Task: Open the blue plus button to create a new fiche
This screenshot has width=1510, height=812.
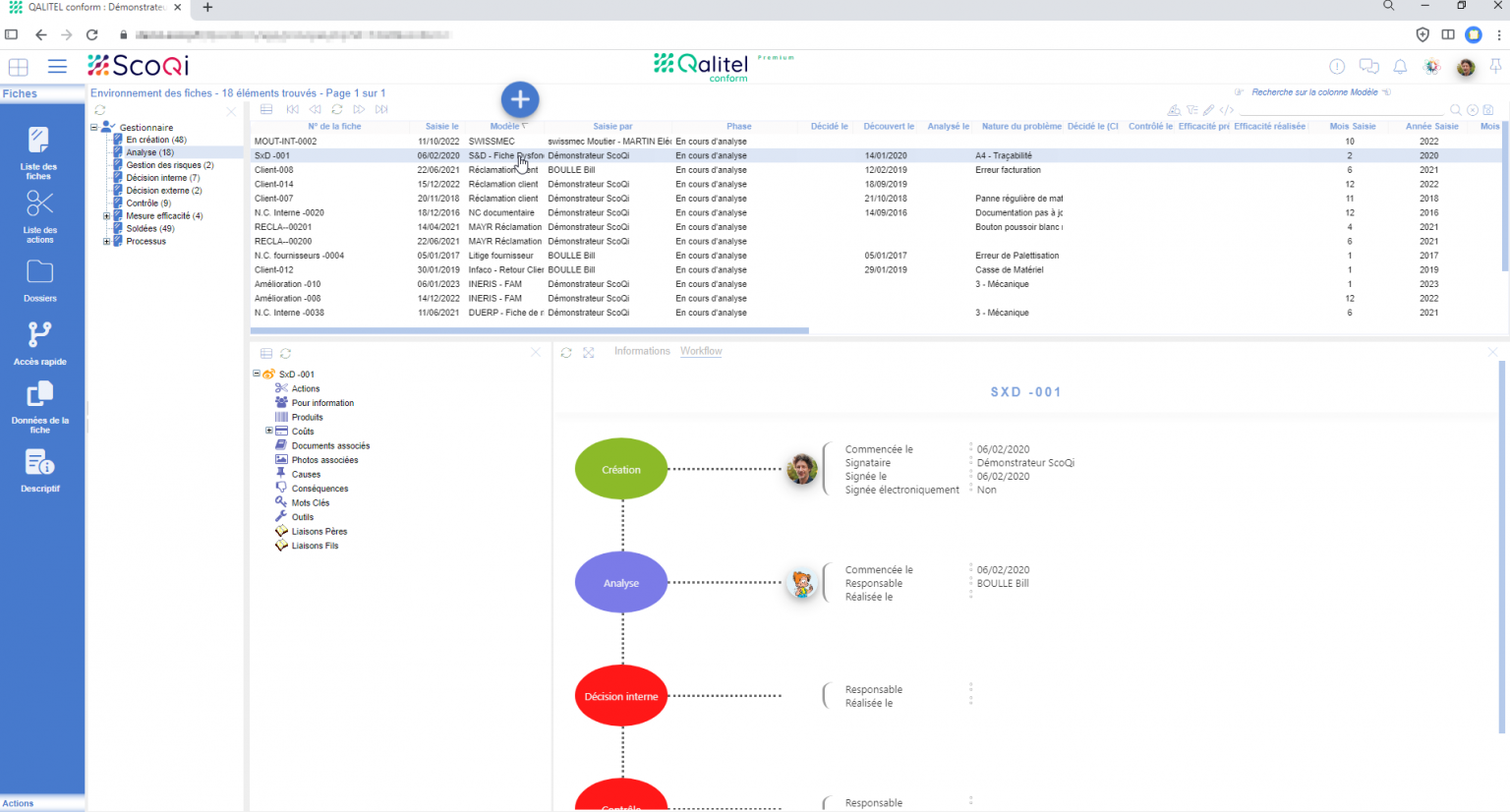Action: pos(519,99)
